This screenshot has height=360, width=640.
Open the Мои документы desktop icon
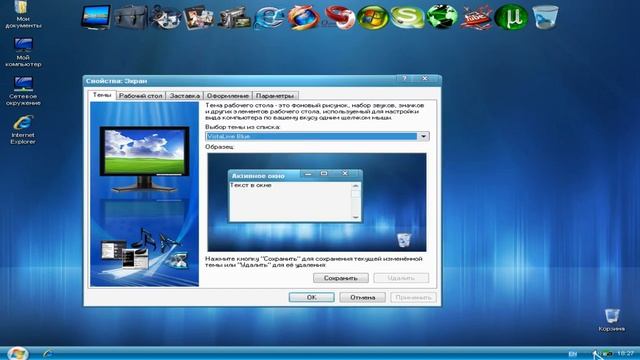coord(23,15)
